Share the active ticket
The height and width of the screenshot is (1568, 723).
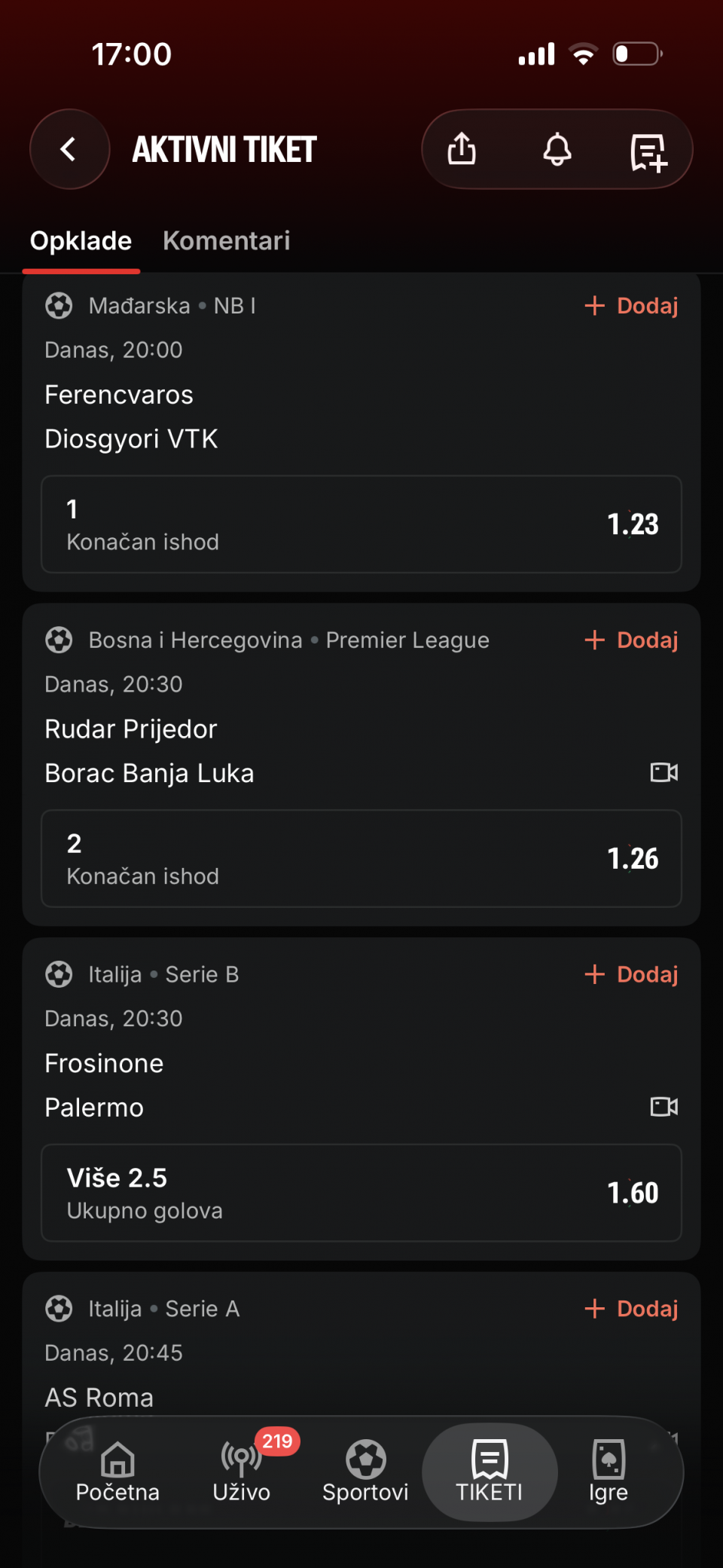coord(462,149)
